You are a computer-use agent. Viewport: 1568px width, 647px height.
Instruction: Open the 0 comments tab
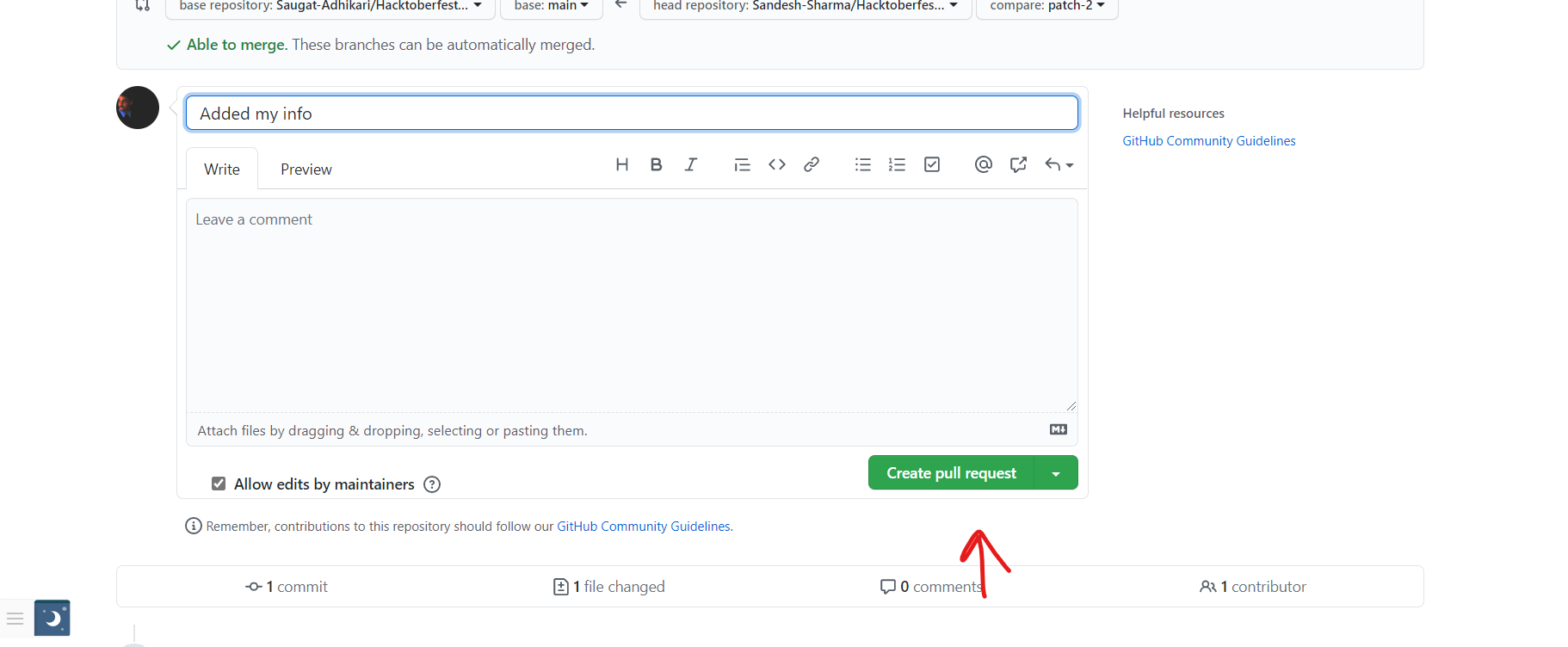pyautogui.click(x=931, y=587)
